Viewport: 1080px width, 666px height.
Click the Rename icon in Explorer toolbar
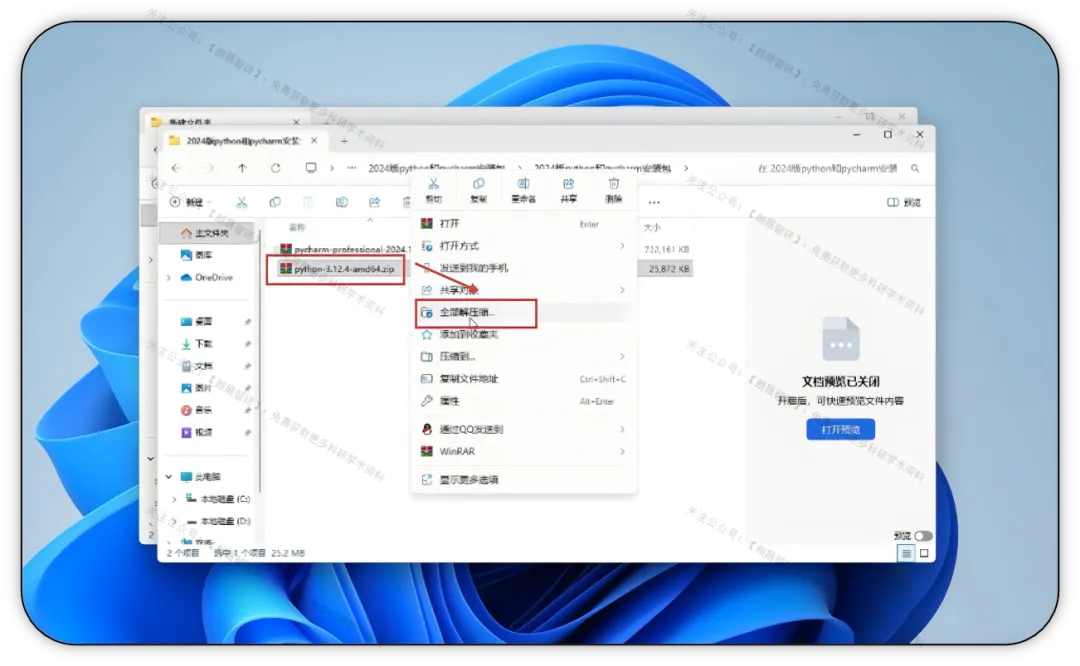tap(341, 202)
